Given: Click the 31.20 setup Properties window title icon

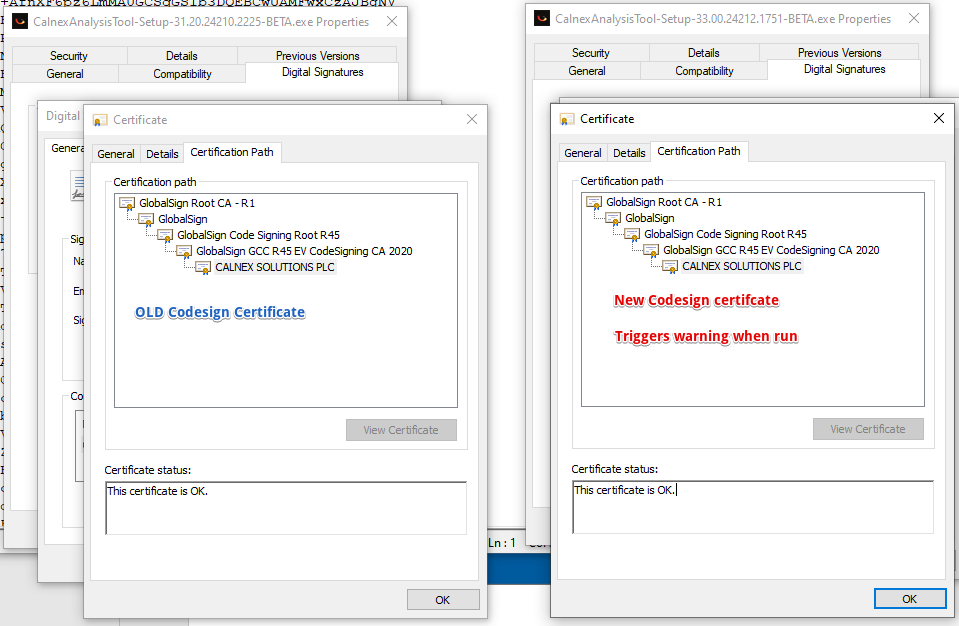Looking at the screenshot, I should [20, 21].
